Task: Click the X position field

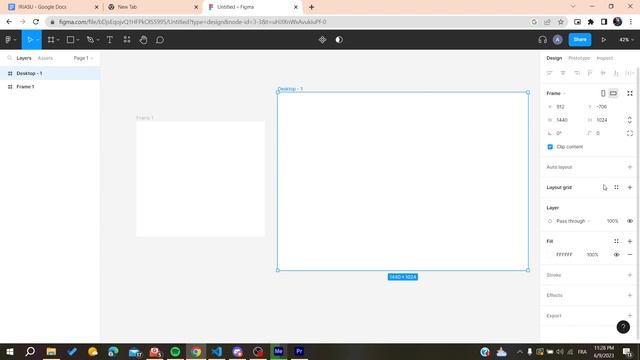Action: tap(565, 107)
